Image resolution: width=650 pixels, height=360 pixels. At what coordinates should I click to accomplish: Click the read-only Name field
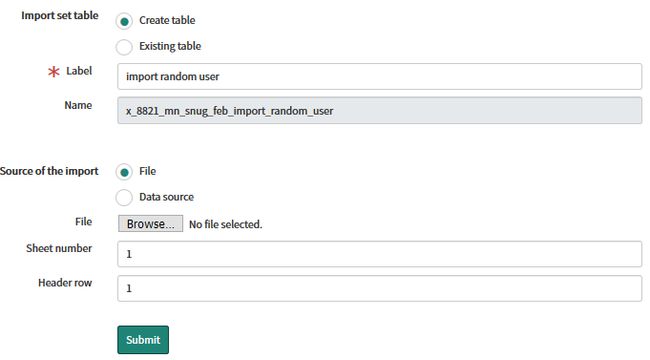click(379, 110)
